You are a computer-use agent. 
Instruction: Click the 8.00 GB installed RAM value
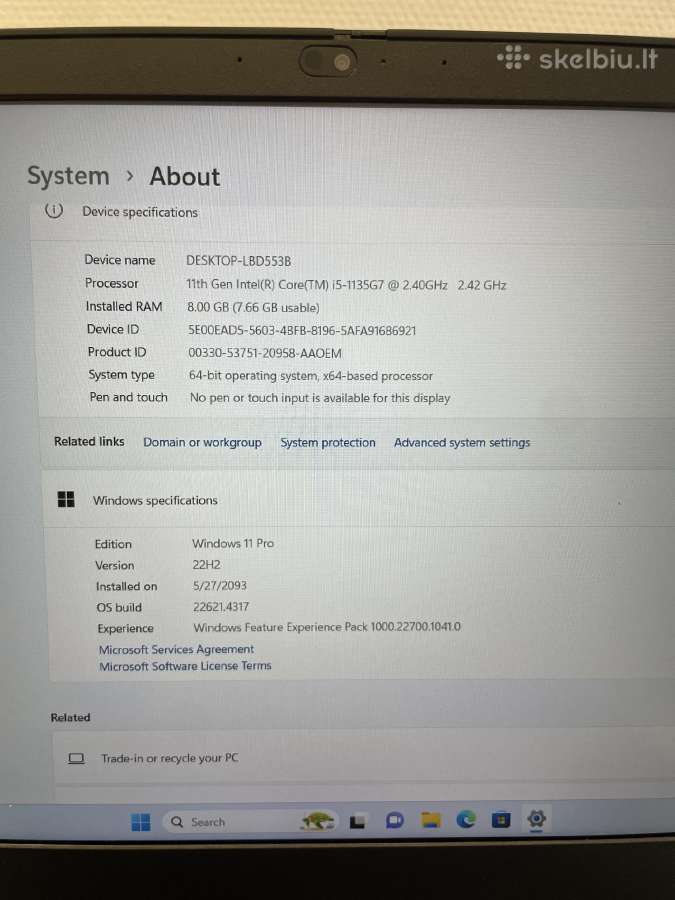[253, 308]
